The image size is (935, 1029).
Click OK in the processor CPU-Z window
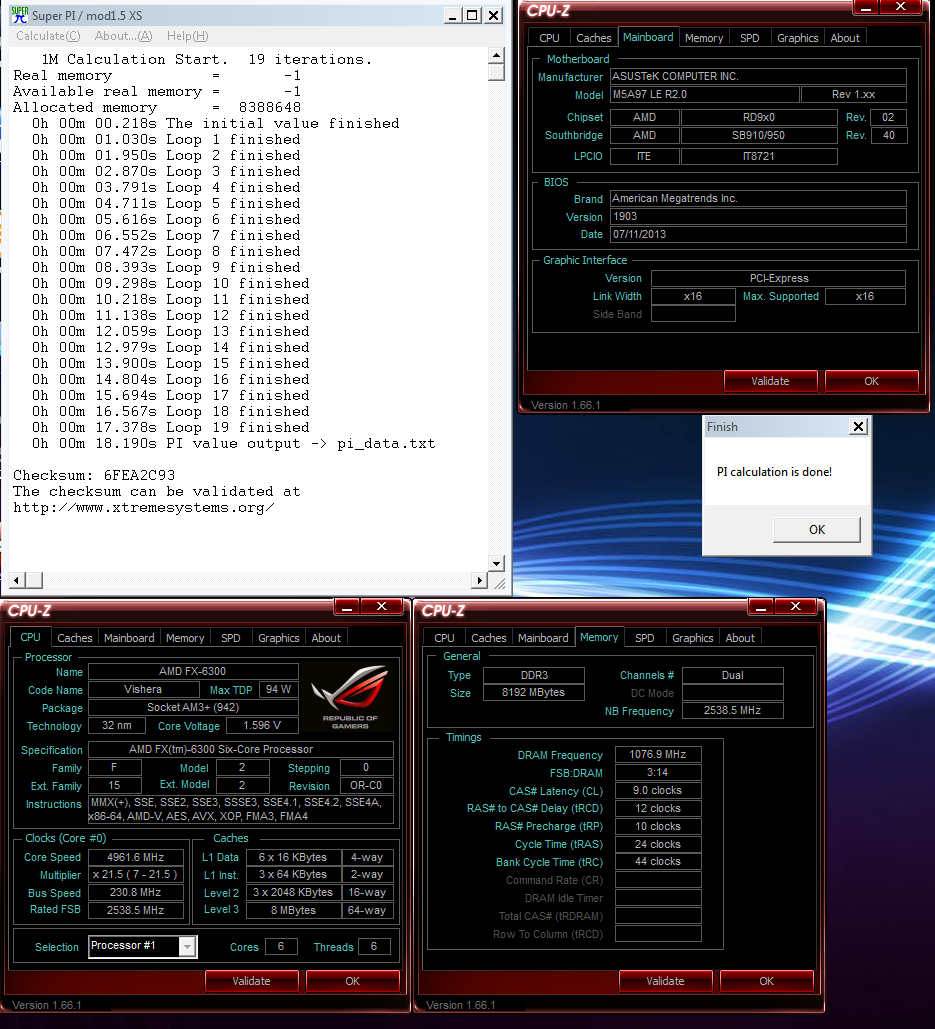click(352, 981)
